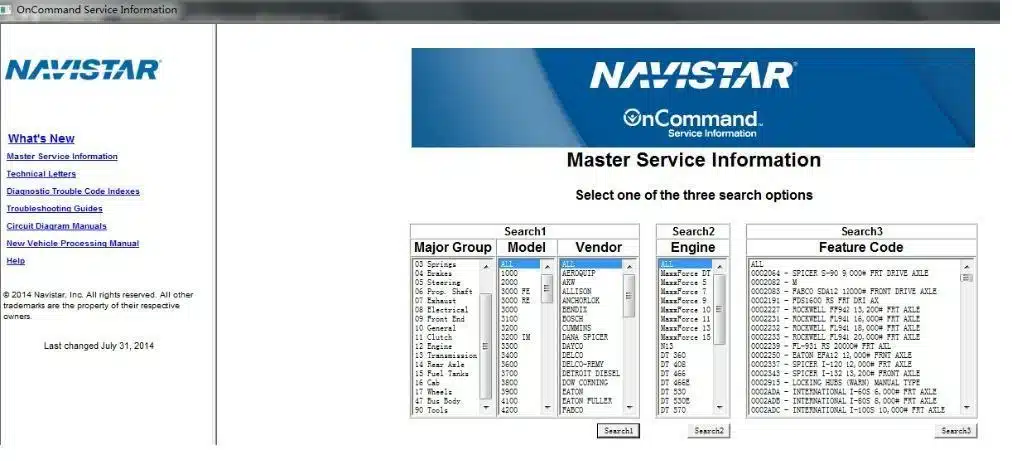
Task: Open the Technical Letters page
Action: 41,174
